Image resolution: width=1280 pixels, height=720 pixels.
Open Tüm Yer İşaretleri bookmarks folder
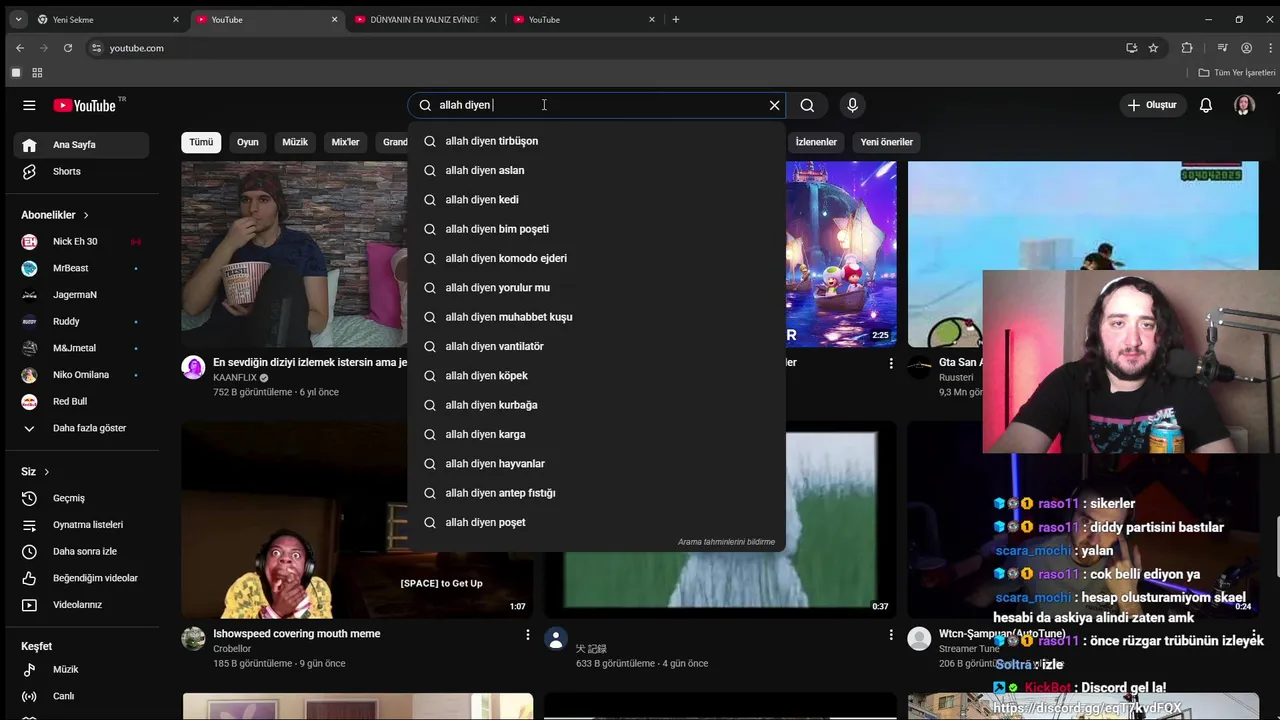tap(1237, 73)
